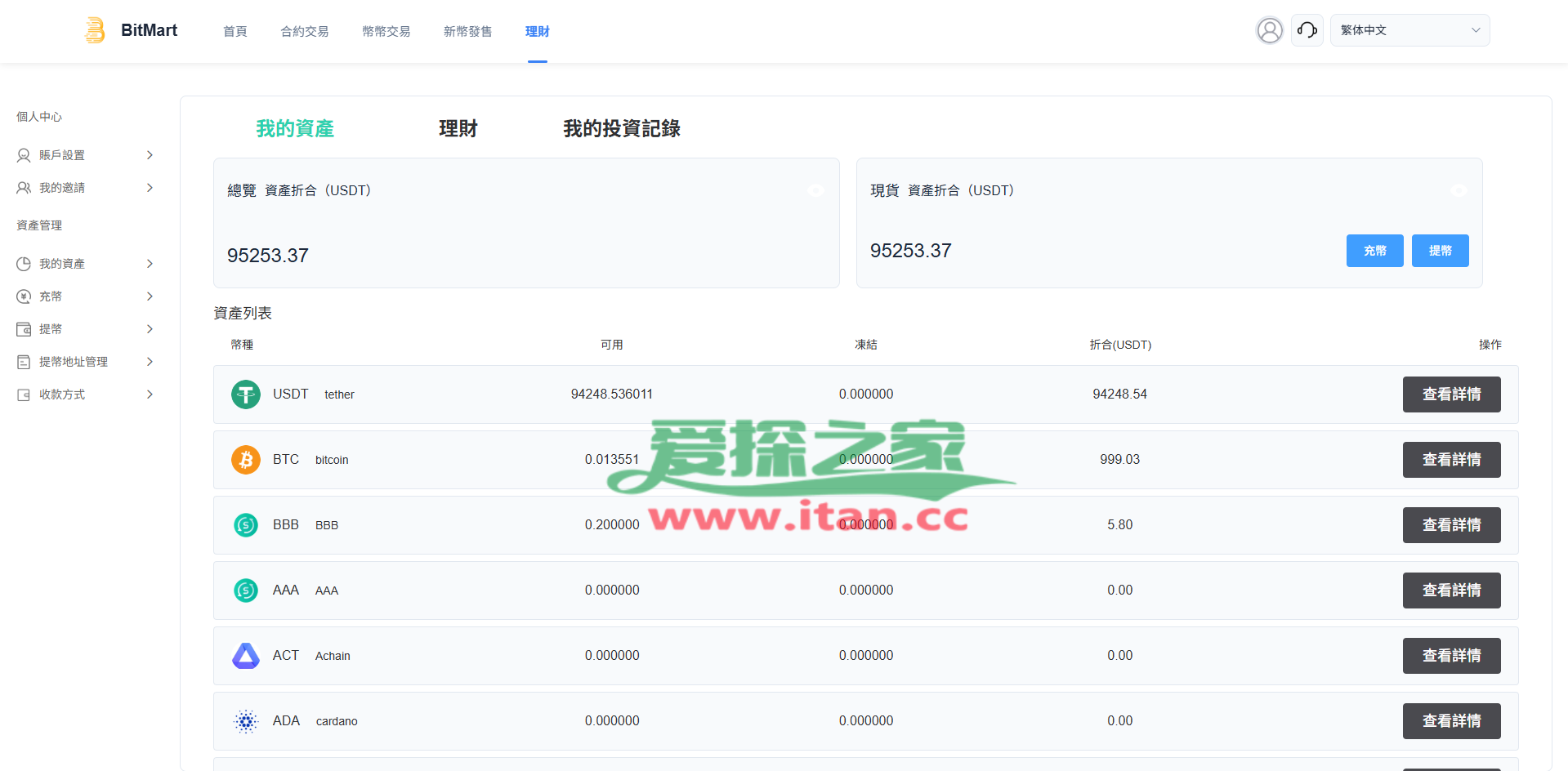Expand the 提幣地址管理 sidebar arrow
Image resolution: width=1568 pixels, height=771 pixels.
(x=150, y=362)
